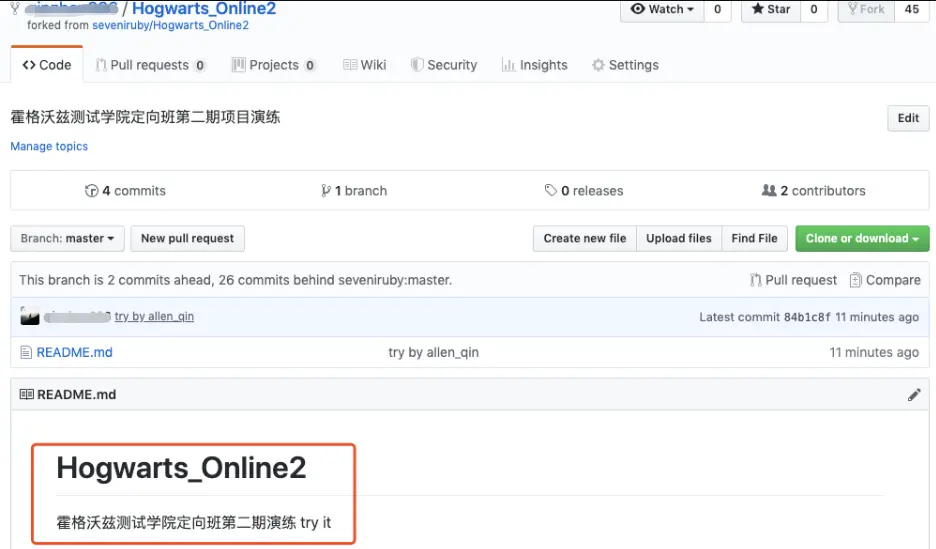Click the Pull request icon in branch status bar
This screenshot has height=549, width=936.
755,280
